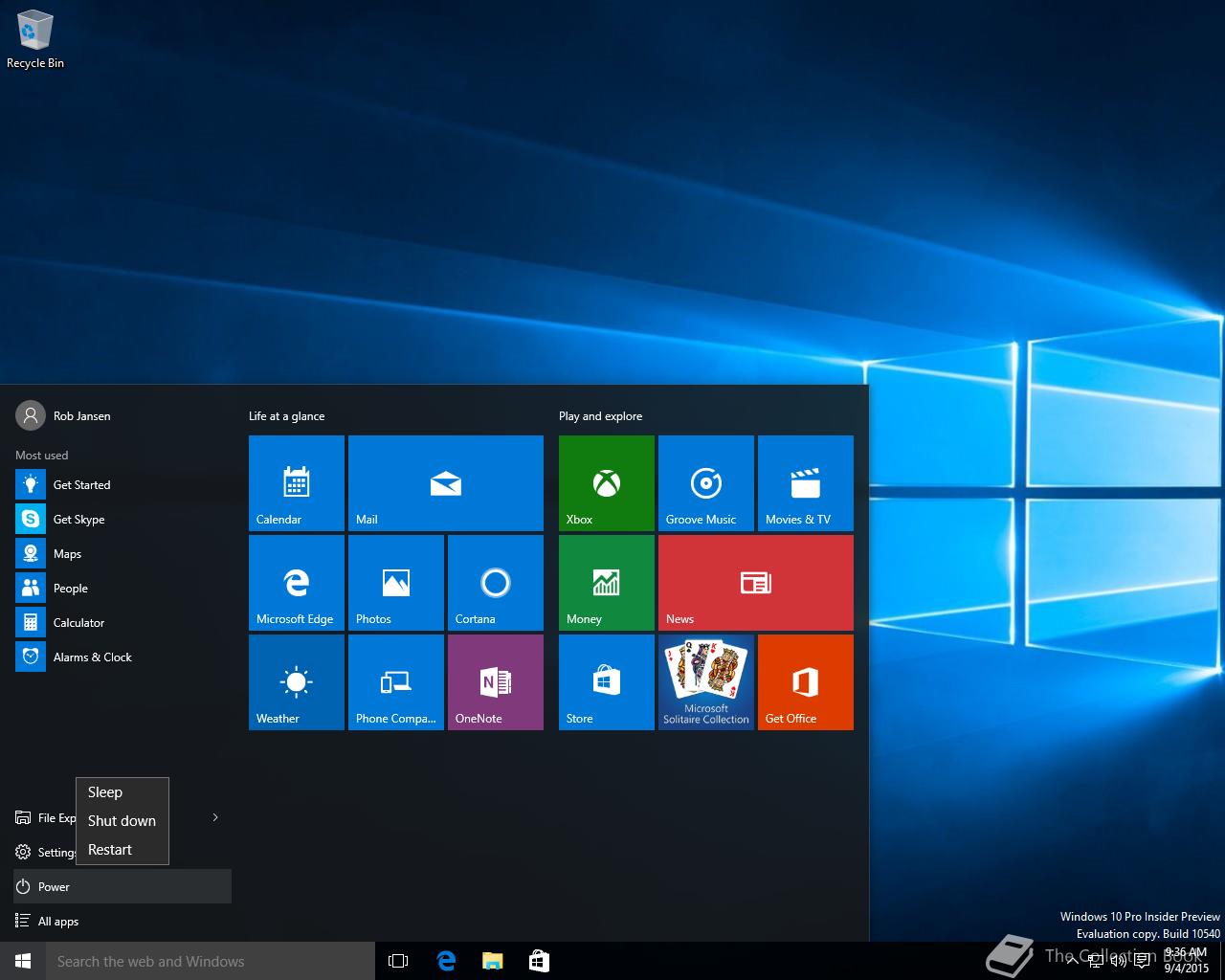Click the Power button
The width and height of the screenshot is (1225, 980).
point(122,887)
